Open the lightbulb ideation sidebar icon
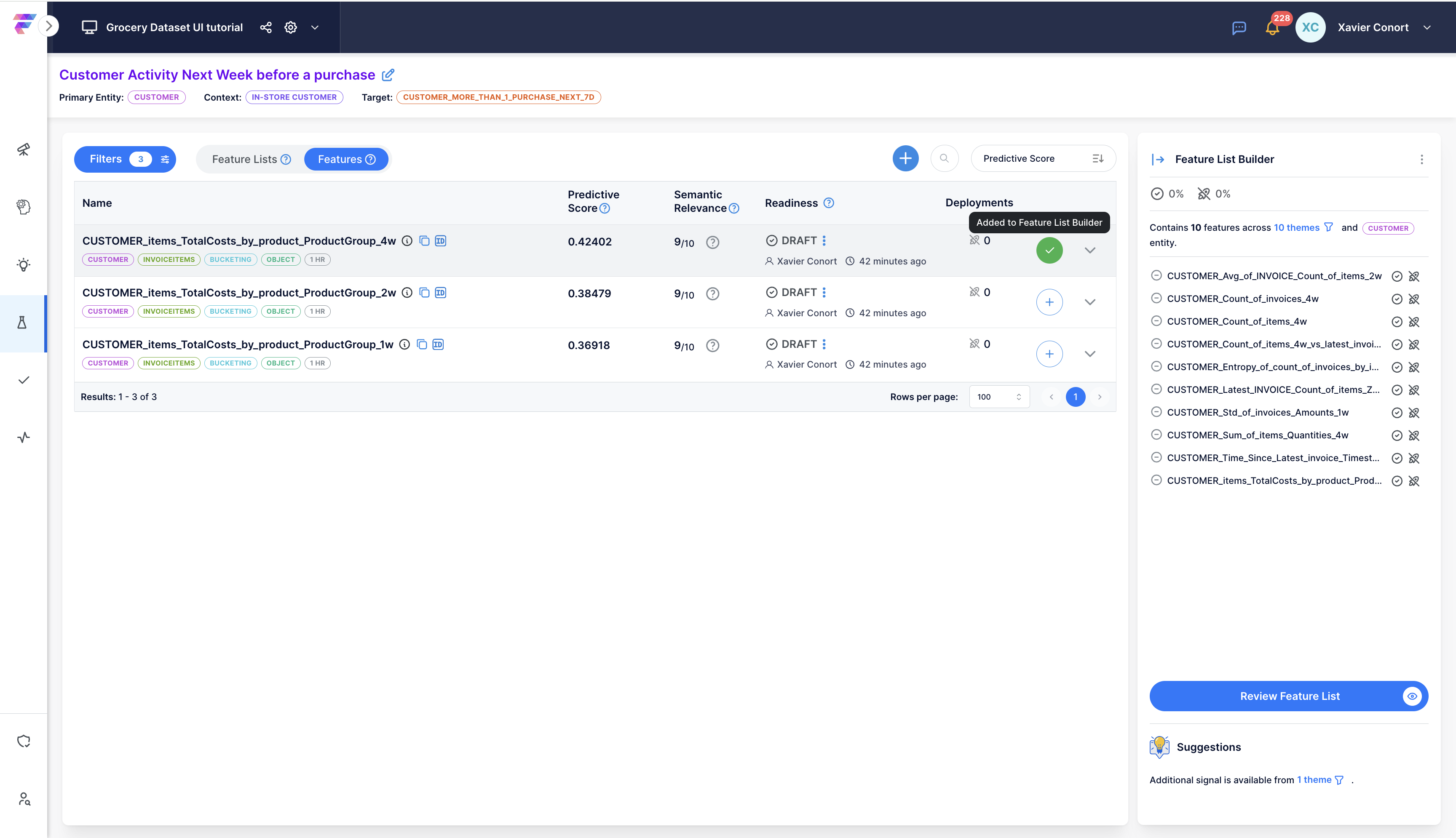The height and width of the screenshot is (838, 1456). (x=24, y=265)
